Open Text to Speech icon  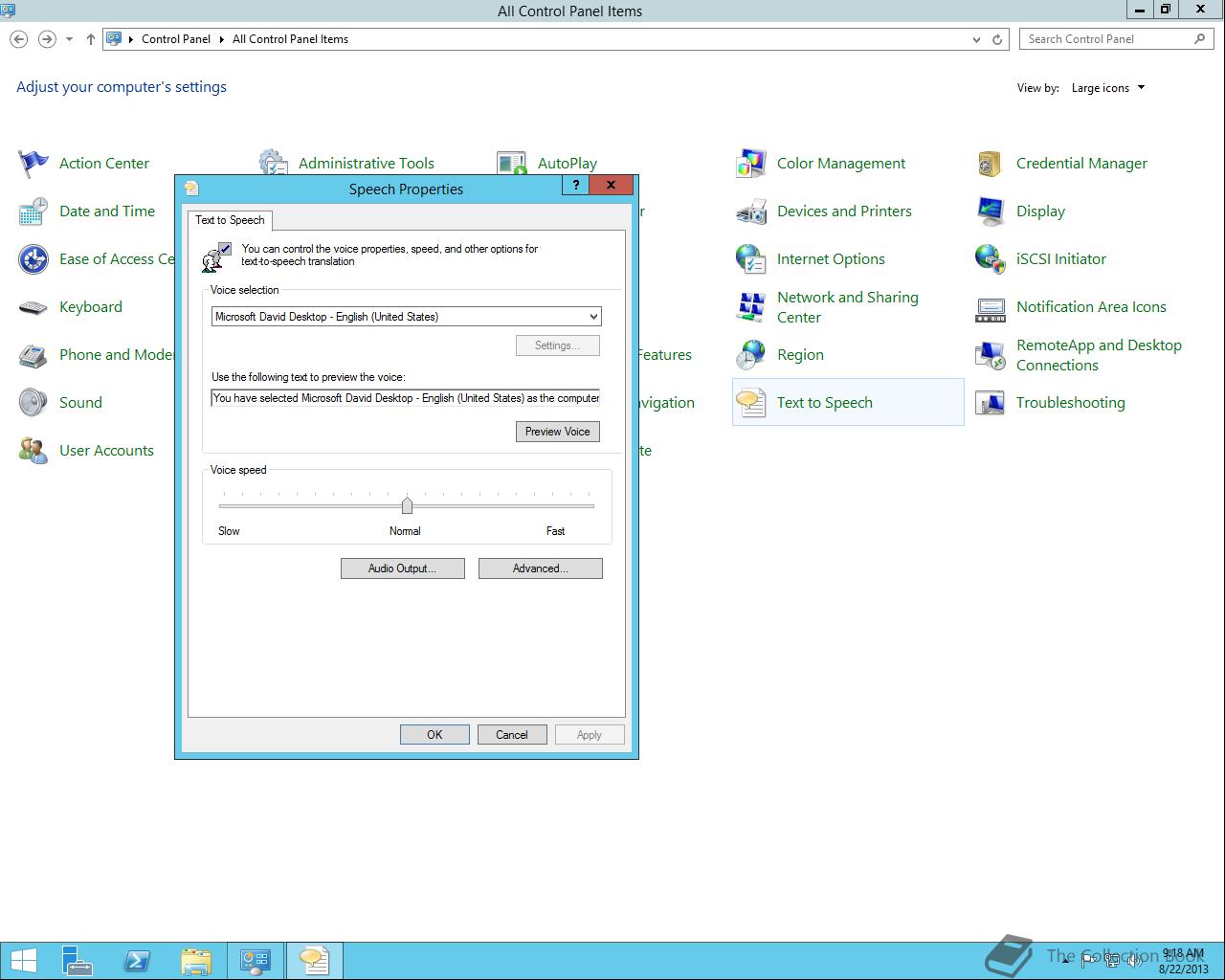[751, 403]
